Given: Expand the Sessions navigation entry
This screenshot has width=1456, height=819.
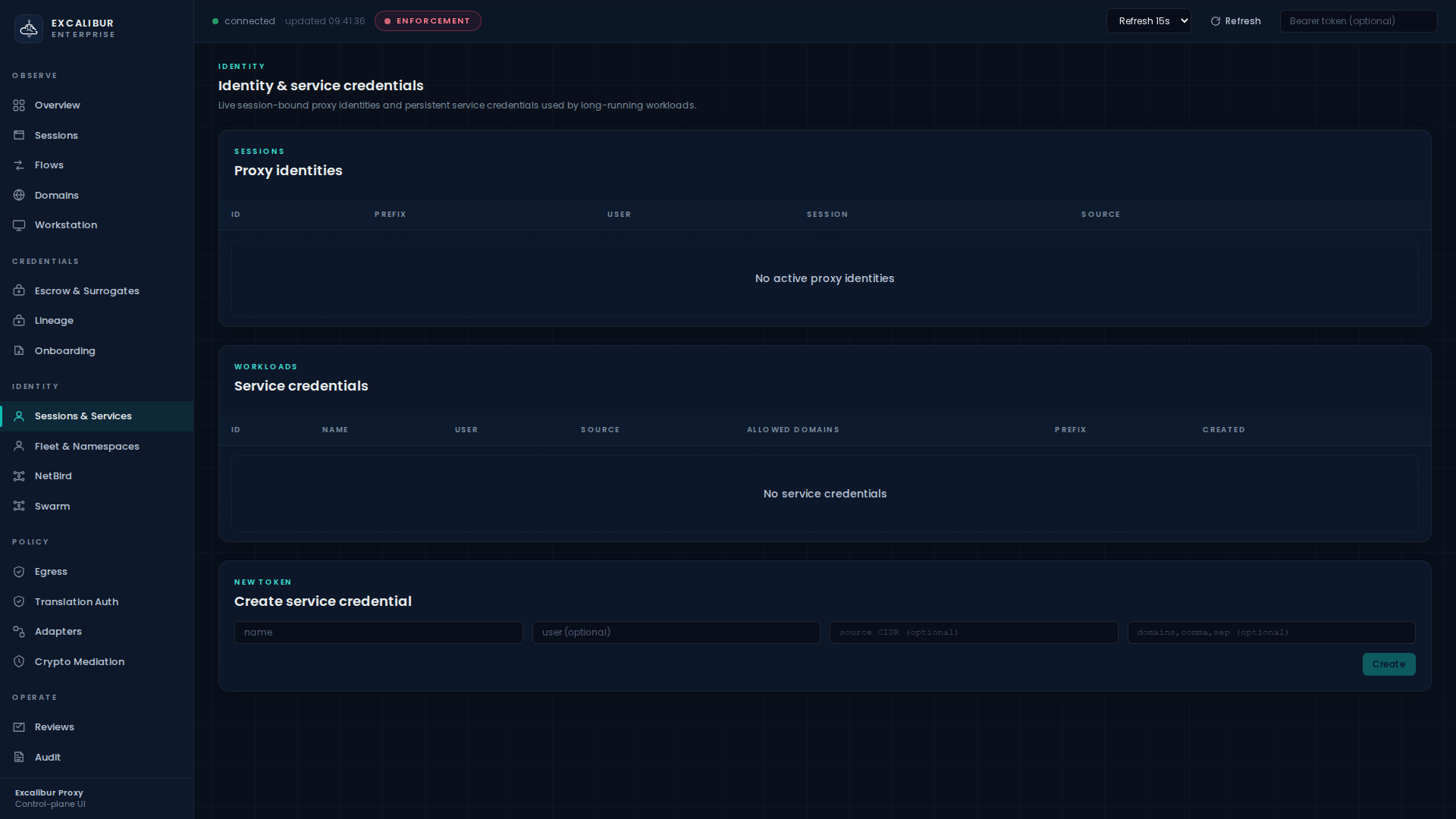Looking at the screenshot, I should click(57, 135).
